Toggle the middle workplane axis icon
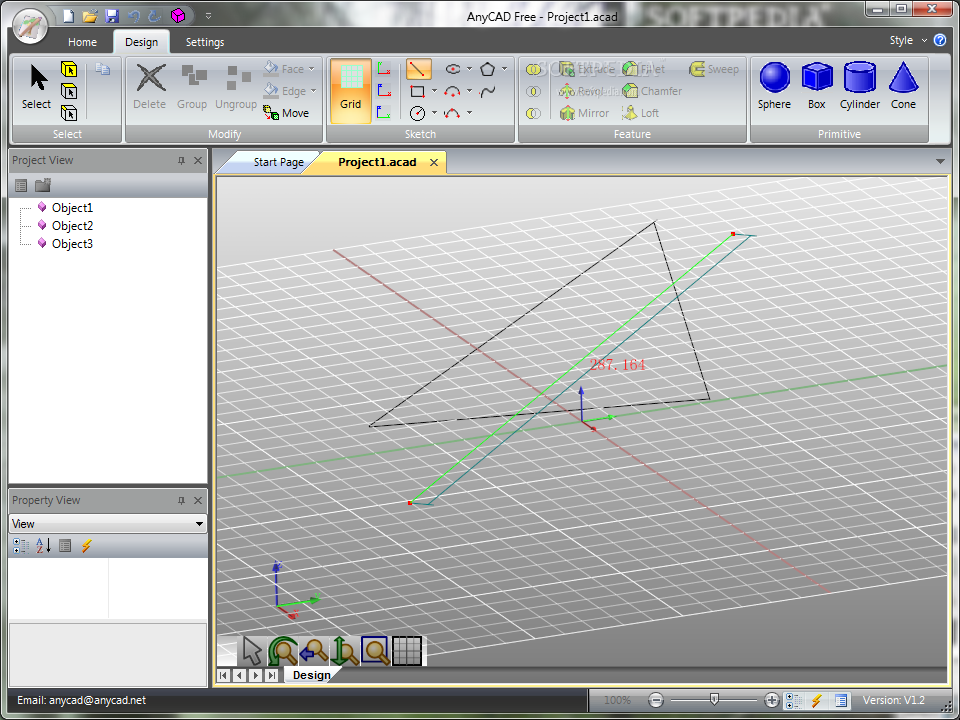This screenshot has height=720, width=960. [x=384, y=91]
